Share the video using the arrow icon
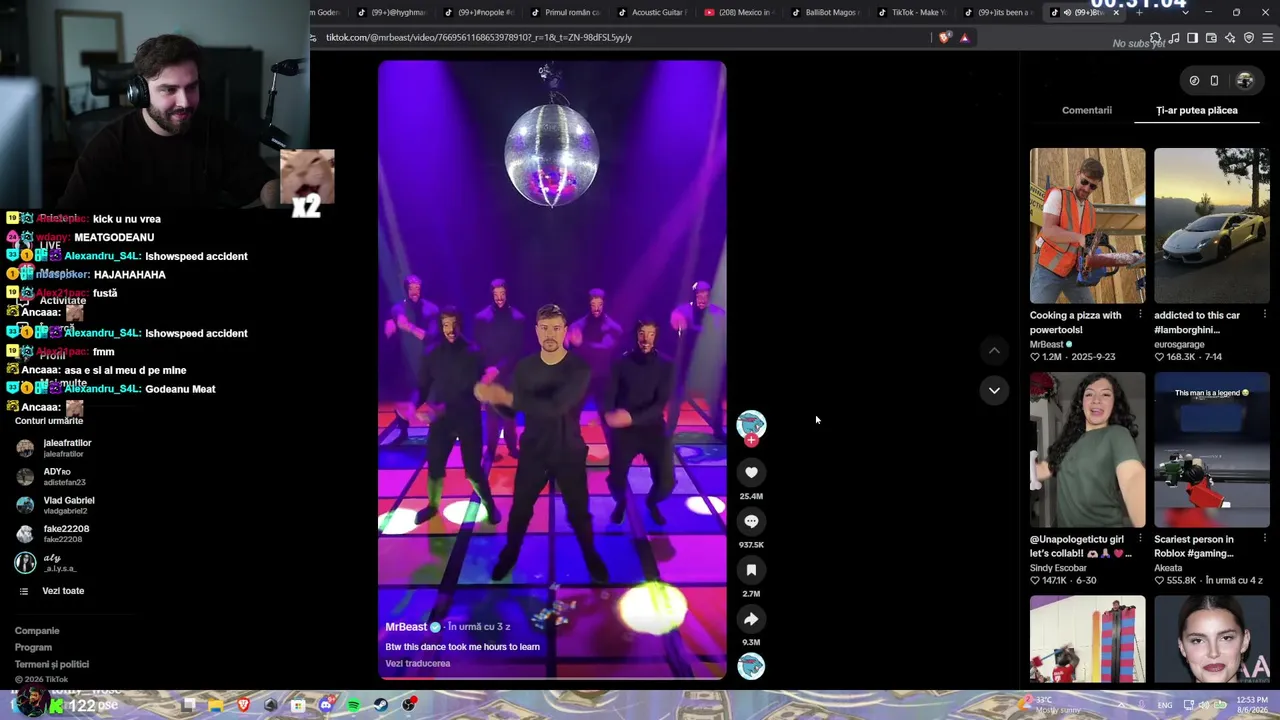 (751, 619)
